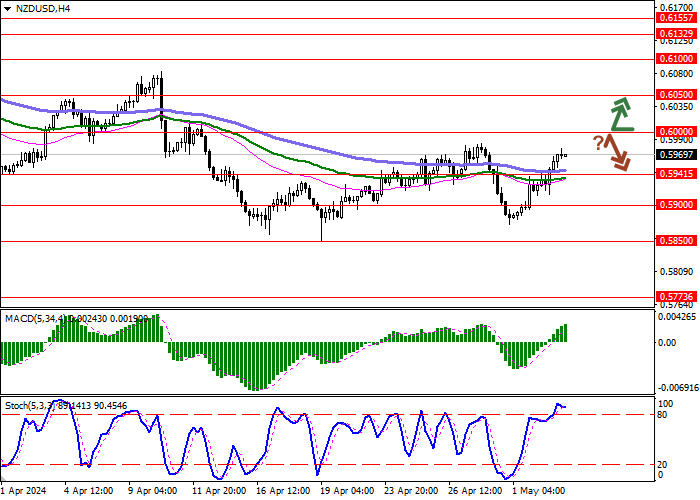Click the 0.60800 price axis value

[677, 74]
